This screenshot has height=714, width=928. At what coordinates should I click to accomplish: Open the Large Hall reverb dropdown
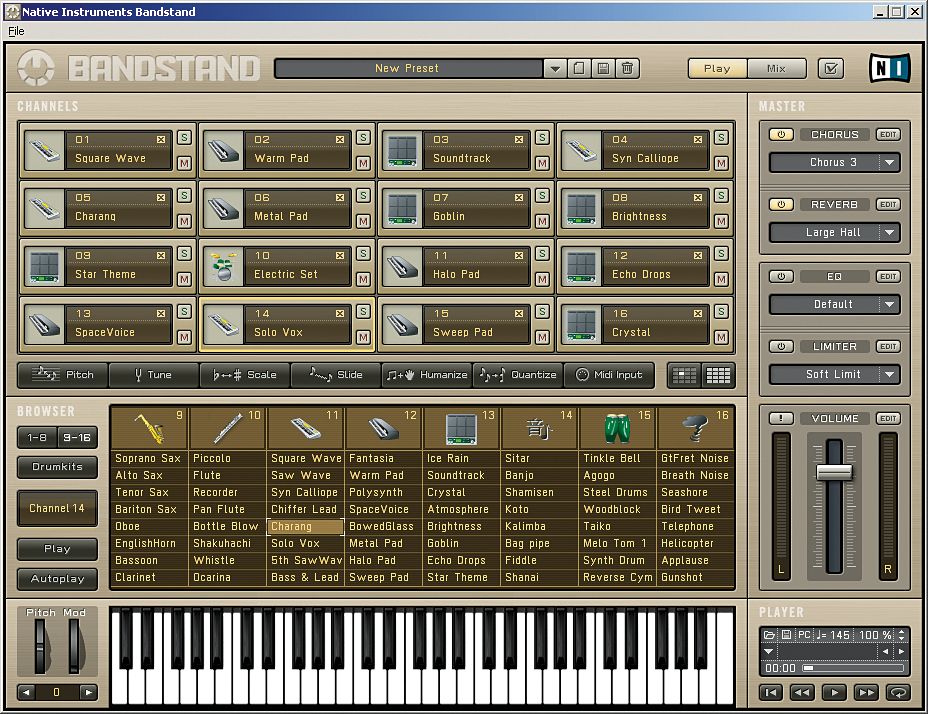click(890, 233)
